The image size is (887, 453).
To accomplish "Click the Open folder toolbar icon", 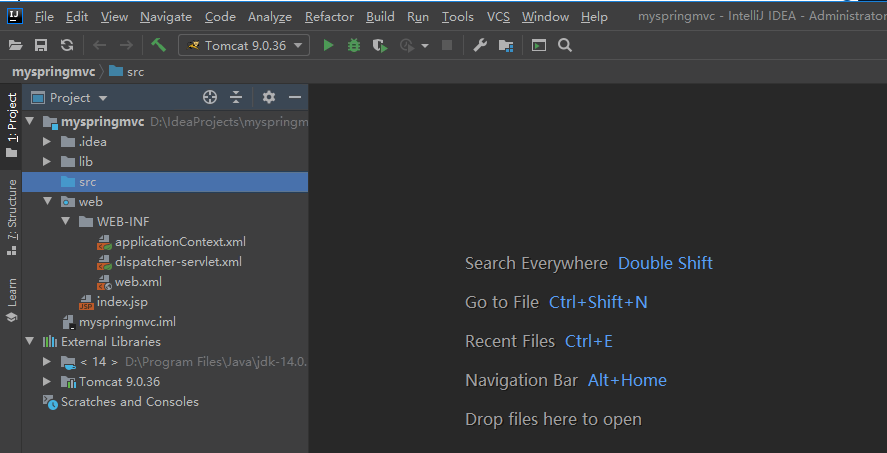I will pyautogui.click(x=15, y=45).
